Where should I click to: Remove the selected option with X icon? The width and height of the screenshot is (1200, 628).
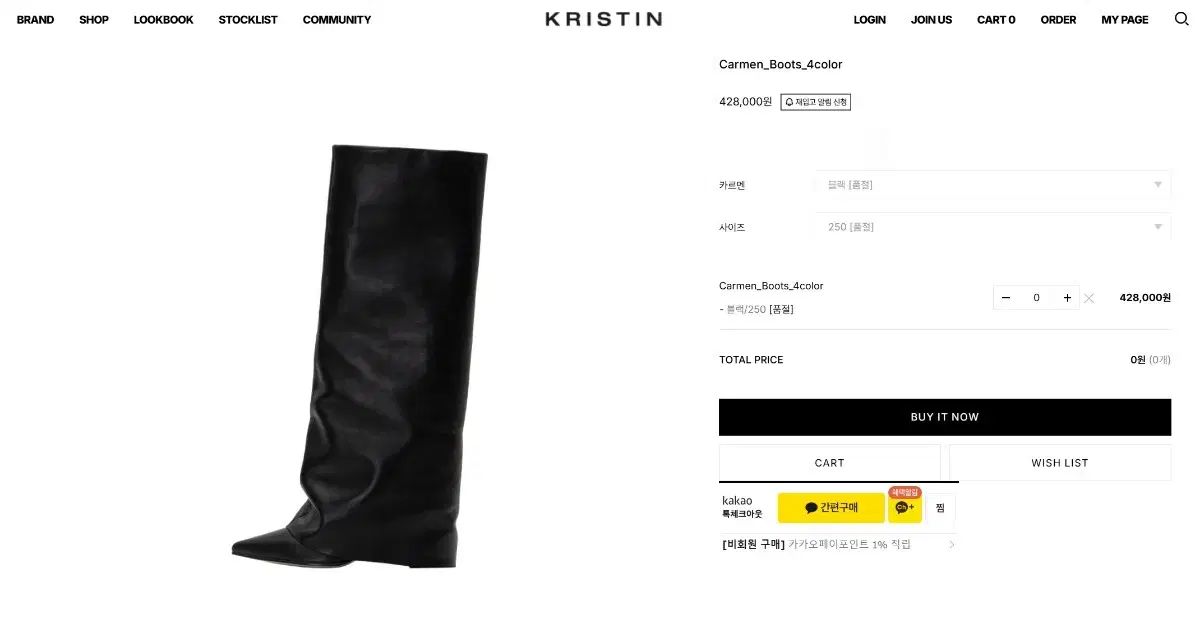coord(1089,298)
